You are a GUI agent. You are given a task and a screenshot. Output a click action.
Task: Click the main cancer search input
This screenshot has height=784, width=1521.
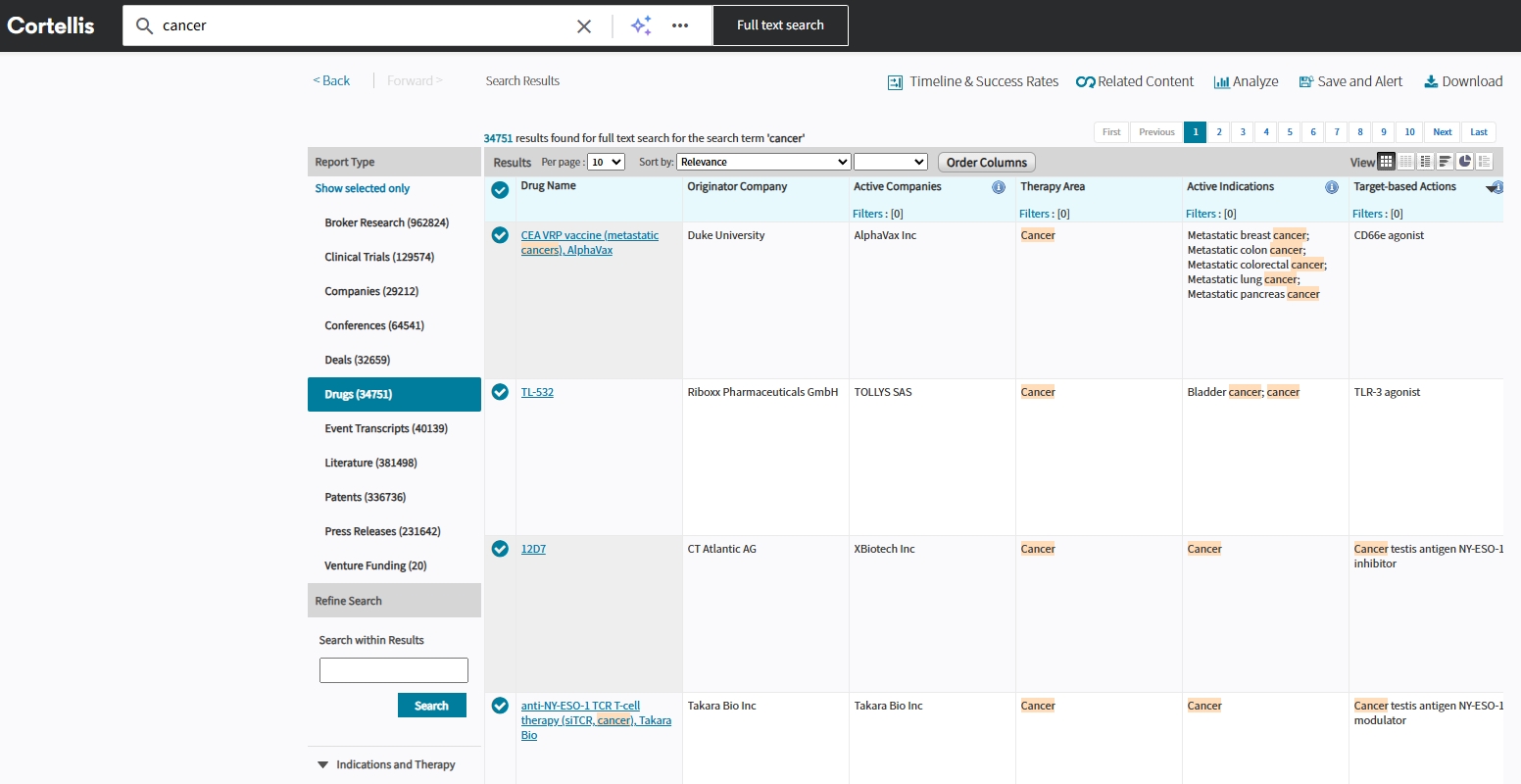point(368,25)
